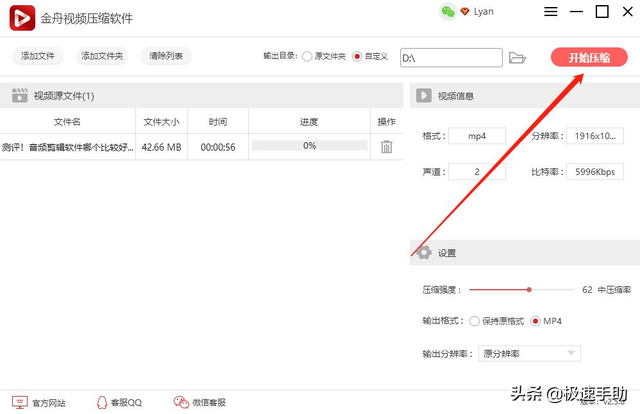This screenshot has width=640, height=414.
Task: Start compression with 开始压缩 button
Action: click(589, 57)
